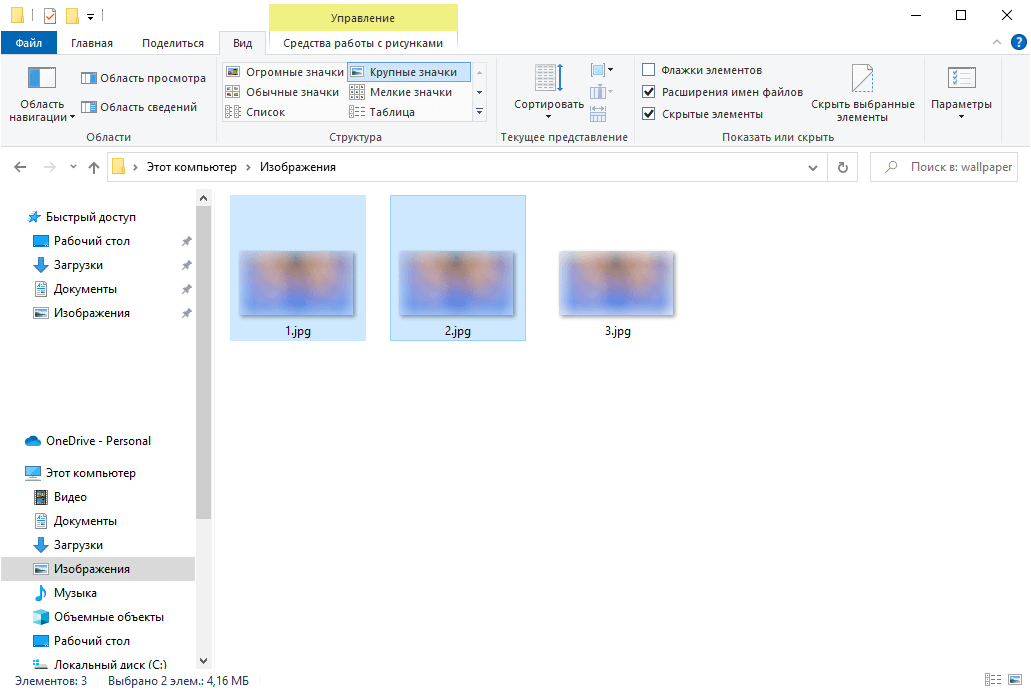Click the refresh icon in address bar

pyautogui.click(x=843, y=168)
